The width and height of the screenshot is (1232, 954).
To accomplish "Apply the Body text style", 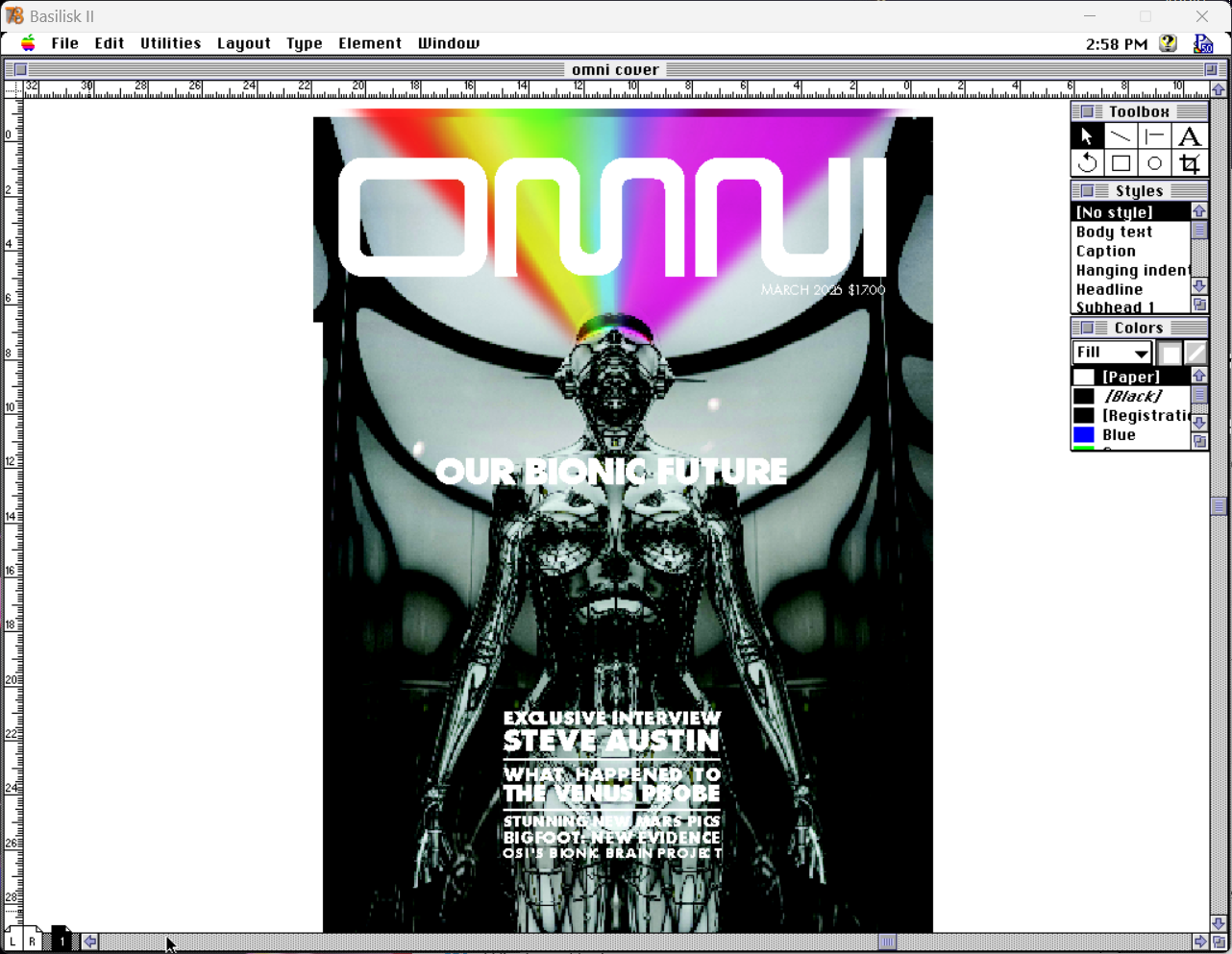I will (1113, 232).
